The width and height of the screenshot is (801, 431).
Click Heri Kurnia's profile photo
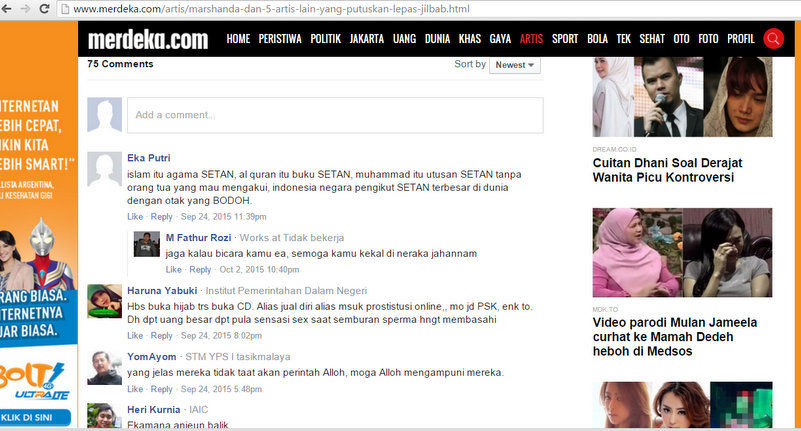tap(104, 416)
